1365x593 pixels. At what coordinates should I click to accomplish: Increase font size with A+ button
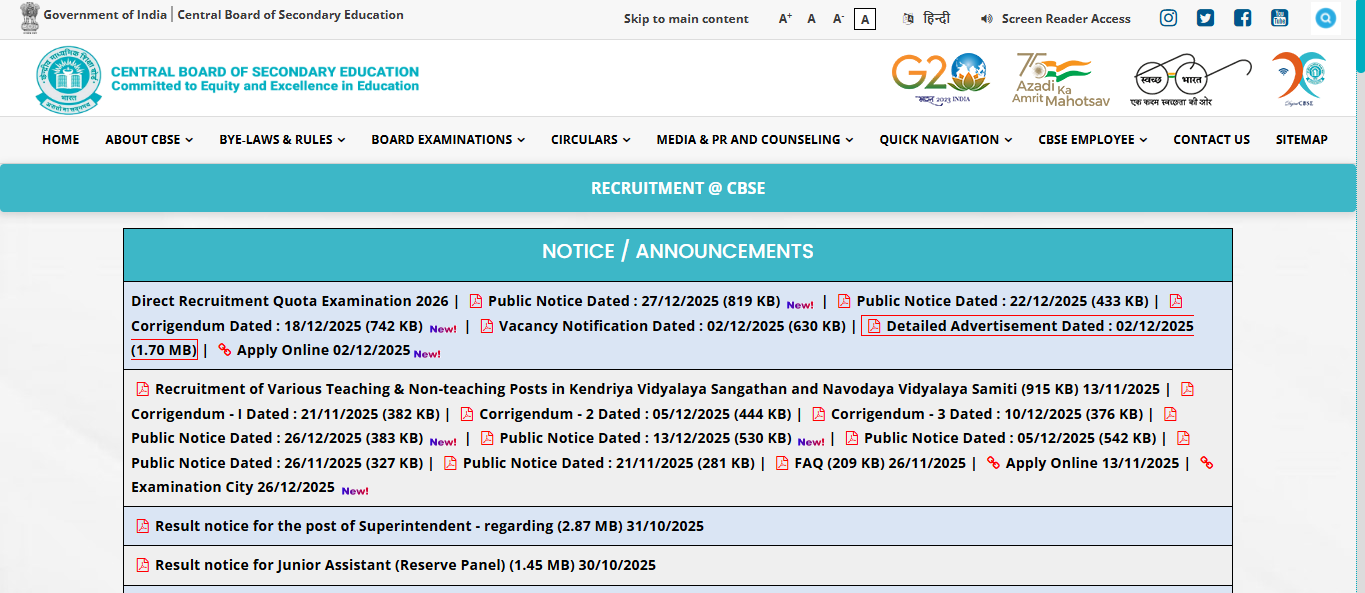coord(784,17)
